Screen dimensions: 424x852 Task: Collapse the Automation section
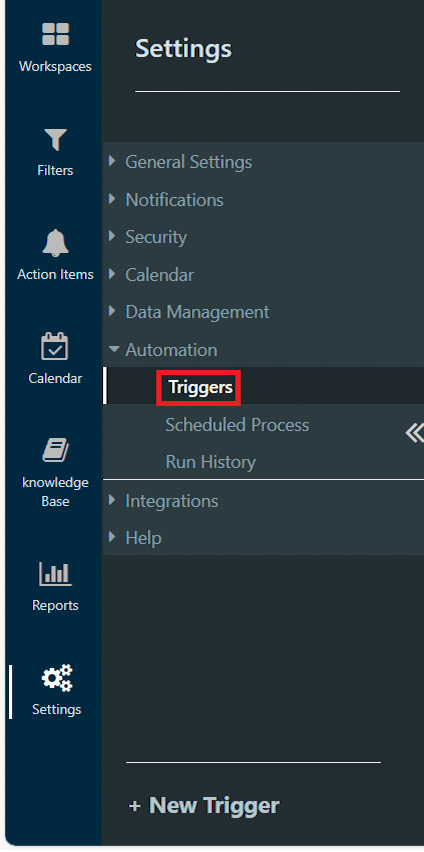(x=264, y=349)
